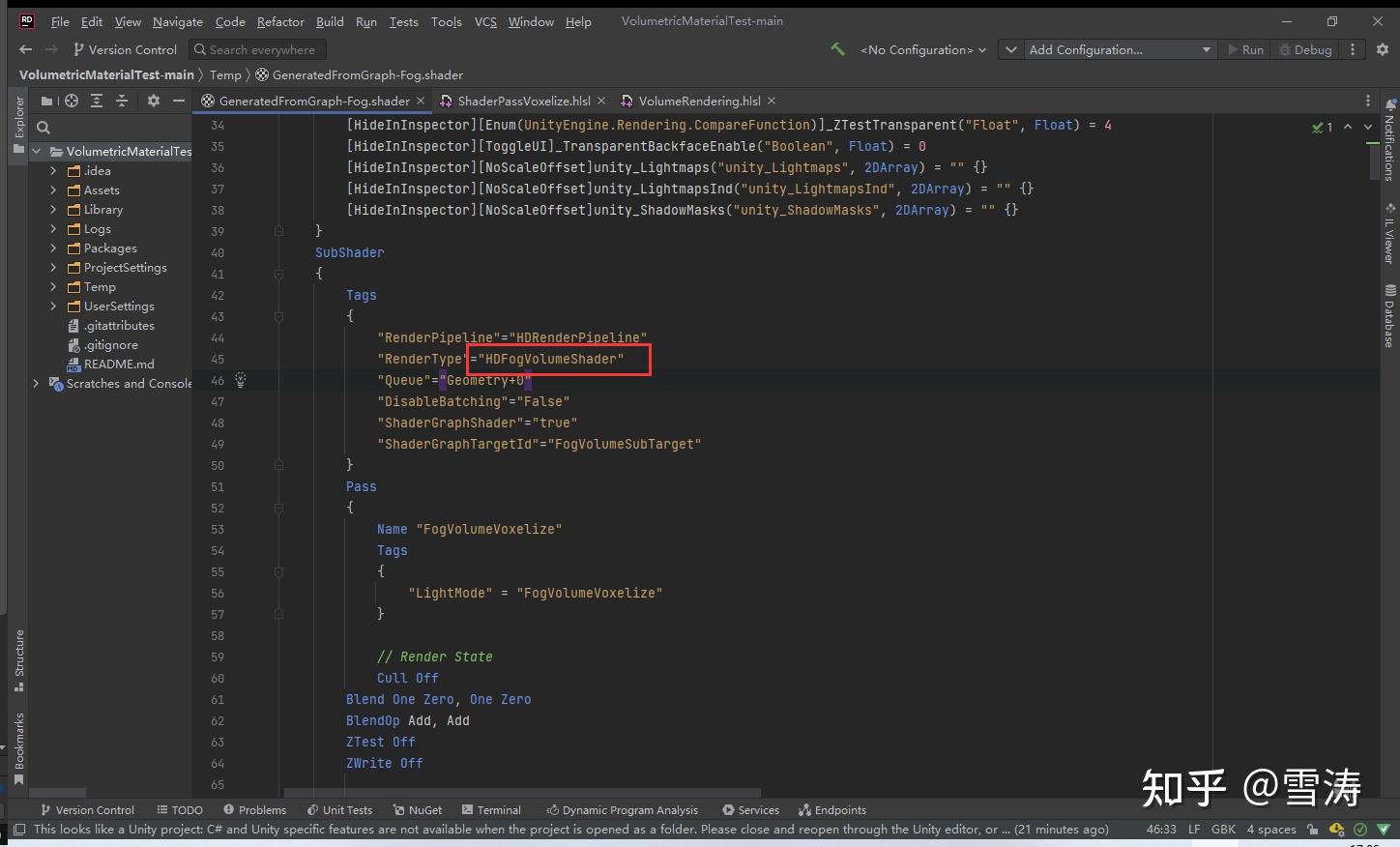
Task: Expand Scratches and Consoles node
Action: 37,384
